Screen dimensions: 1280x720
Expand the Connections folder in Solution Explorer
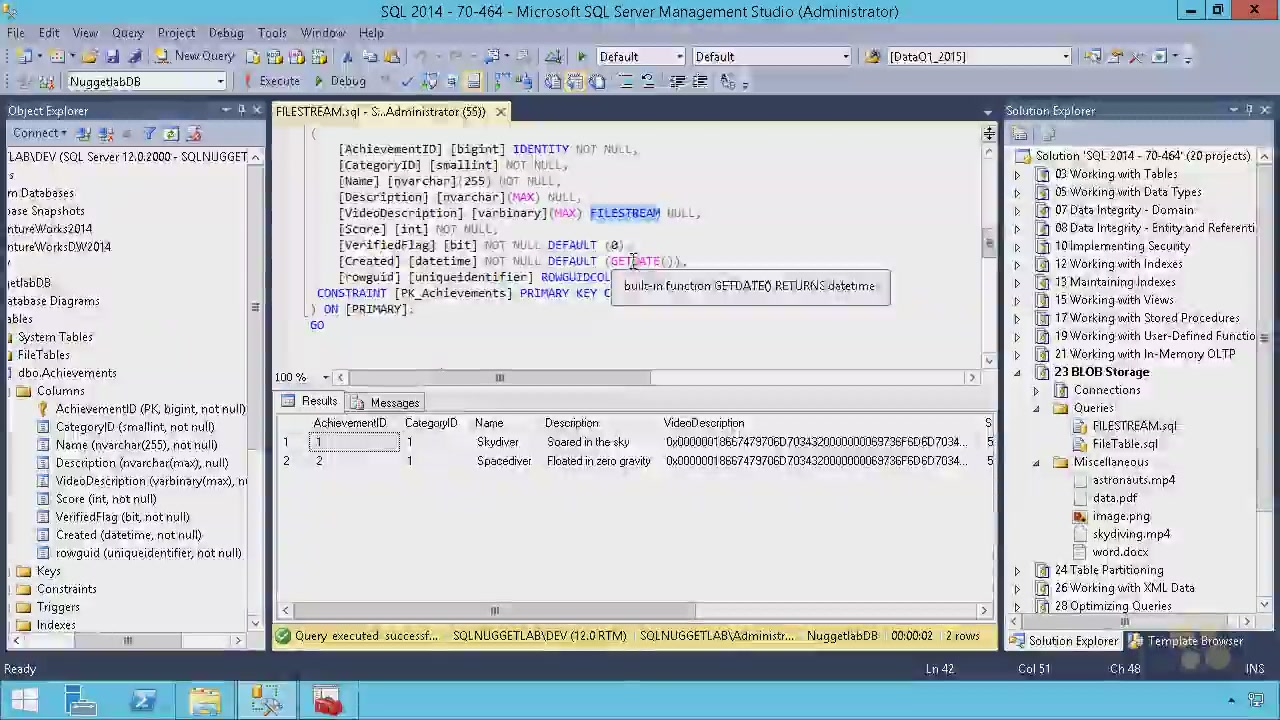point(1036,390)
